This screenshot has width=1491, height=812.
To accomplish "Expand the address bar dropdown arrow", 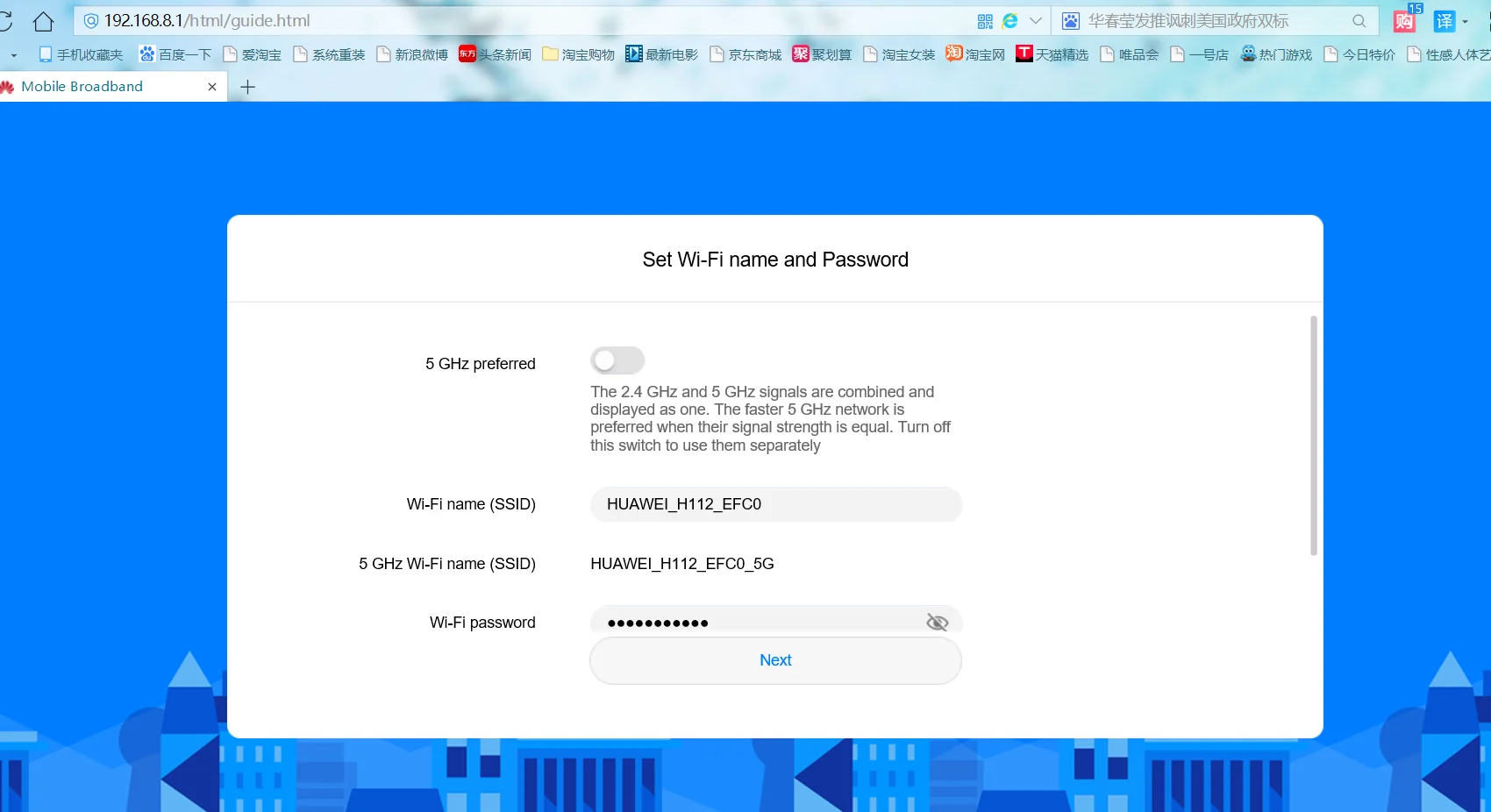I will (x=1036, y=21).
